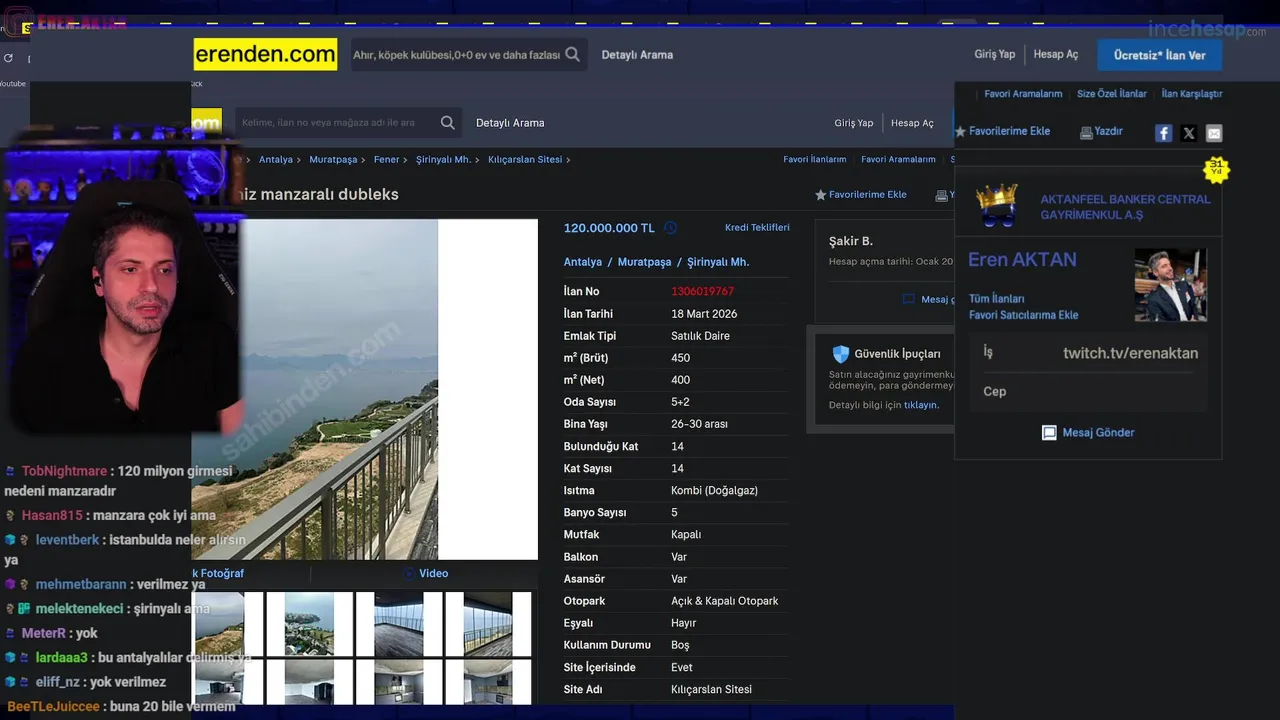
Task: Click the Ücretsiz İlan Ver button
Action: (x=1160, y=55)
